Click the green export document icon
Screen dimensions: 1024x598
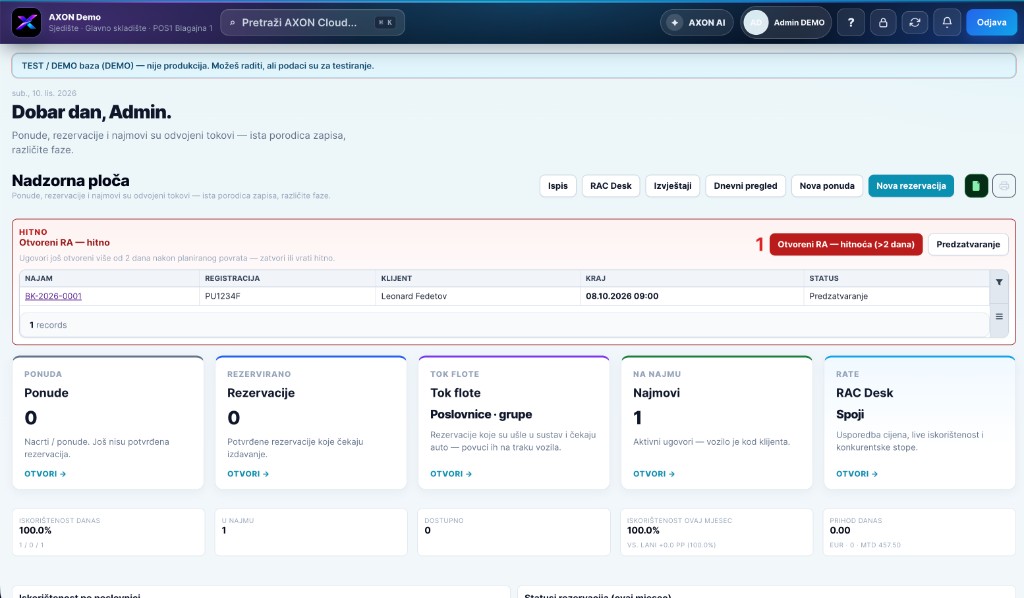pos(976,186)
